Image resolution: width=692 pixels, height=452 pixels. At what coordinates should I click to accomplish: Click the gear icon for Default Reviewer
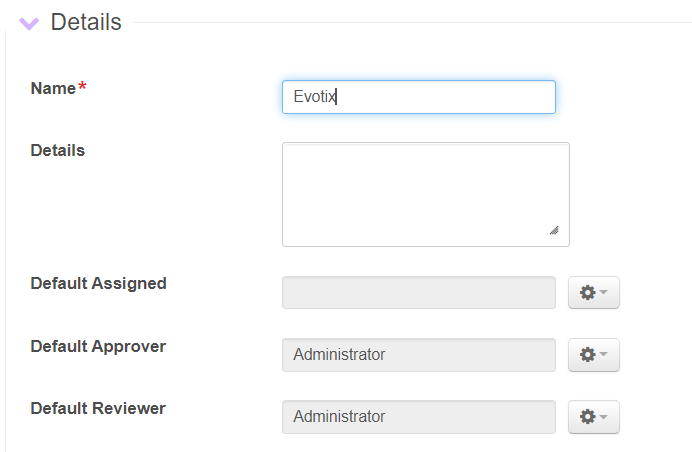(587, 417)
